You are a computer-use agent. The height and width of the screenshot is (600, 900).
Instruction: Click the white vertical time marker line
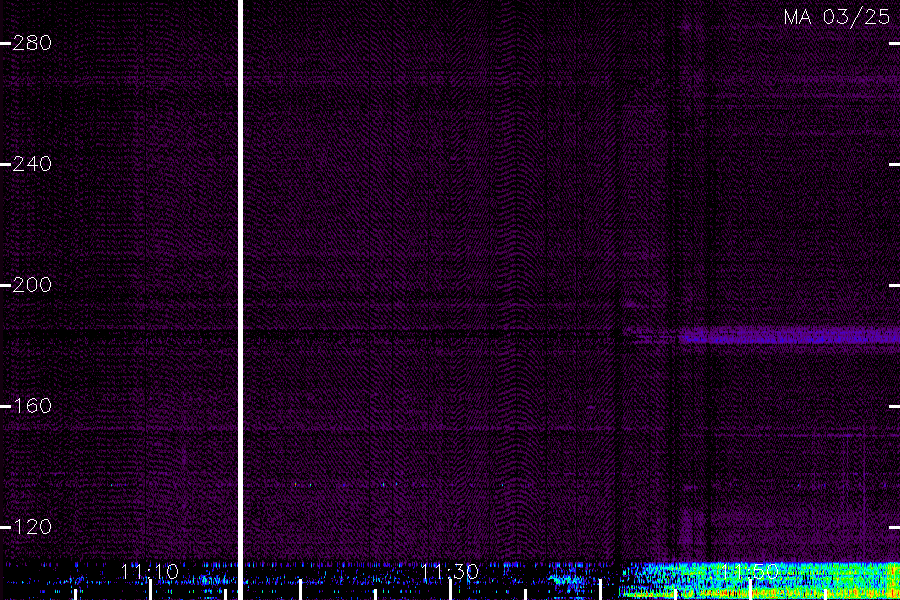(240, 300)
